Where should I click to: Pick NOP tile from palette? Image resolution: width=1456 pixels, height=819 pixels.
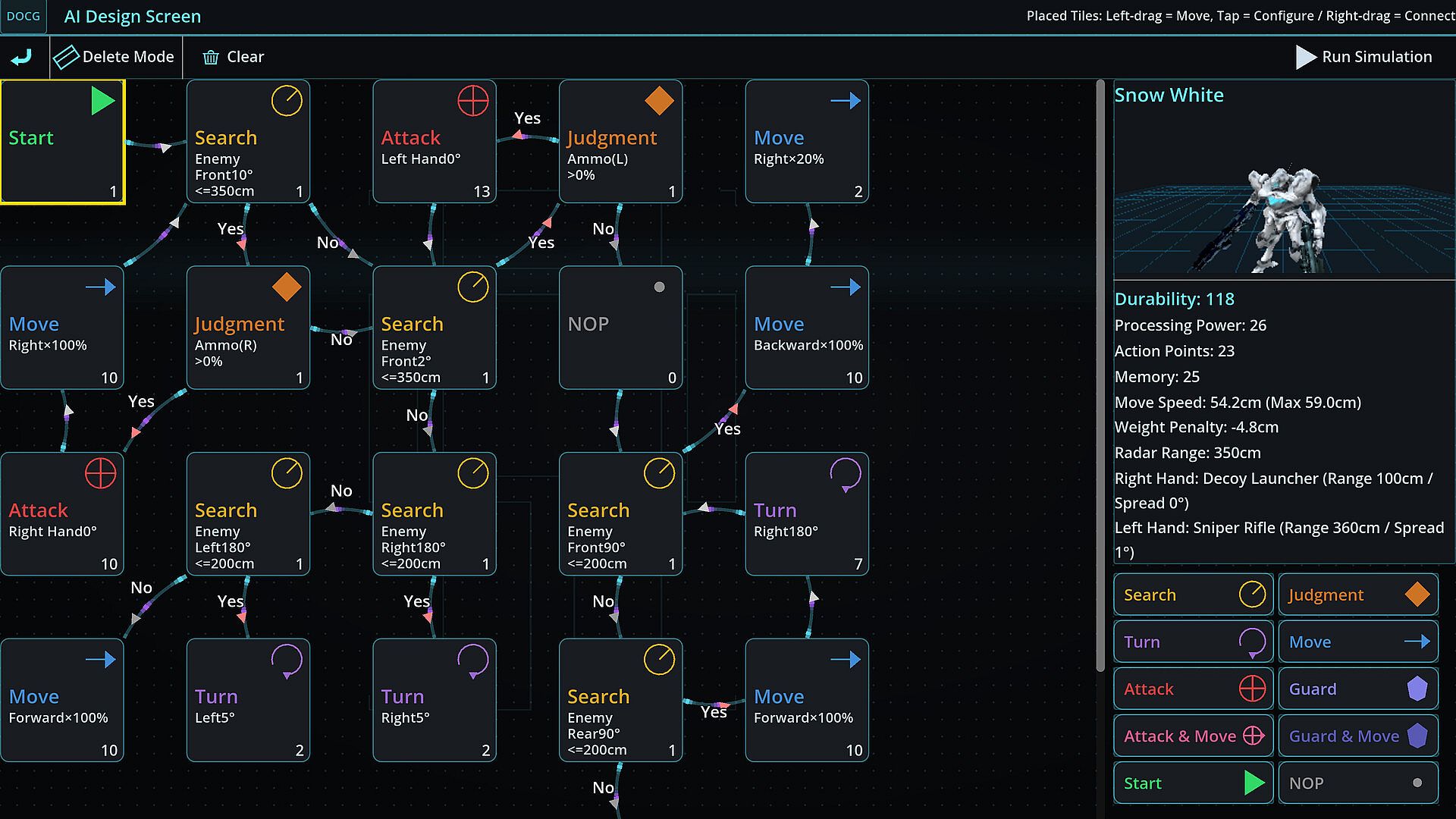click(1358, 783)
